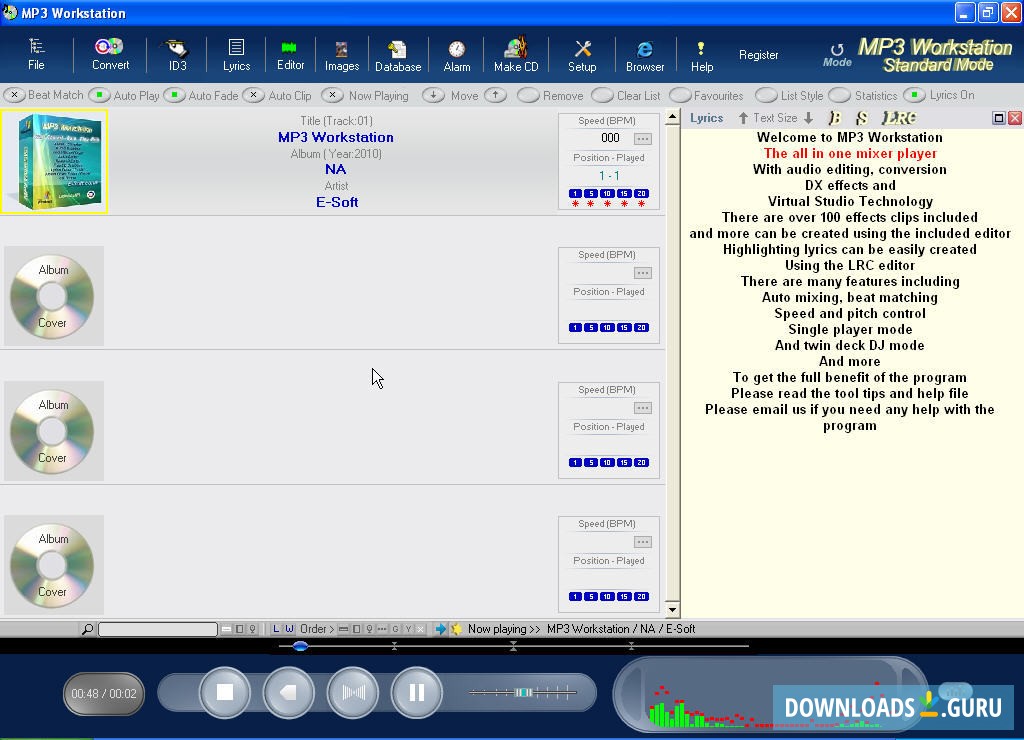The width and height of the screenshot is (1024, 740).
Task: Open BPM options button in third track slot
Action: tap(643, 408)
